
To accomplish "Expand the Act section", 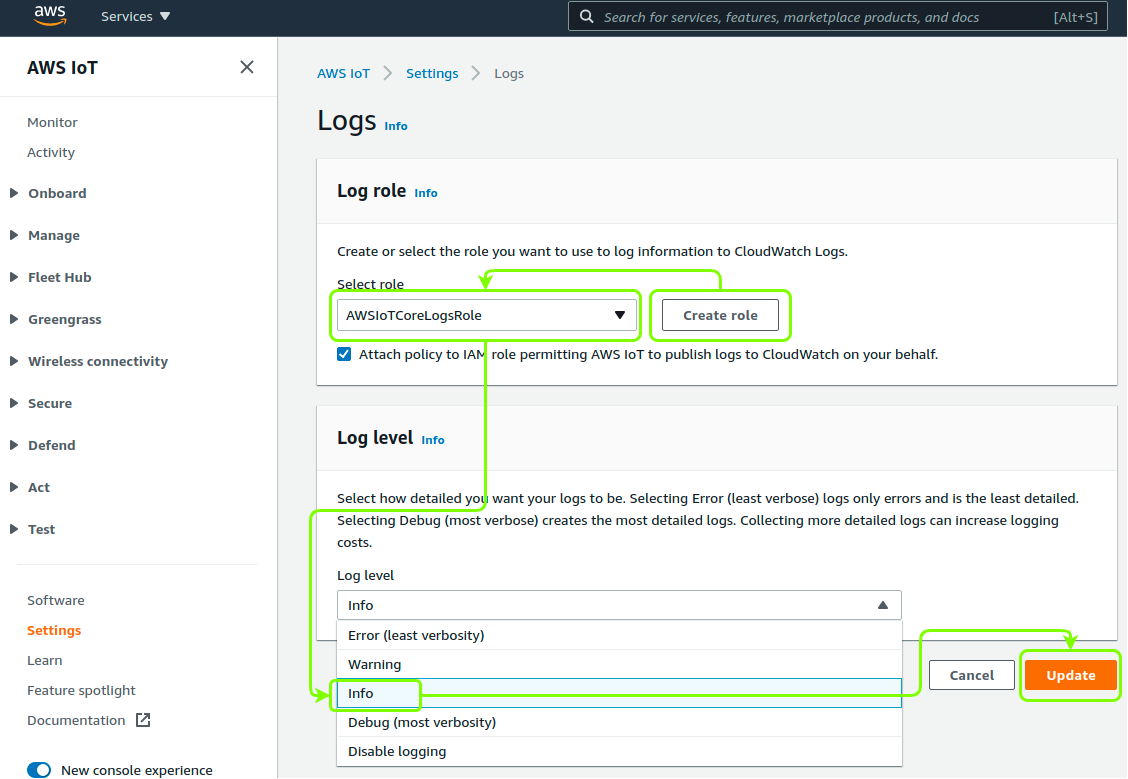I will (39, 488).
